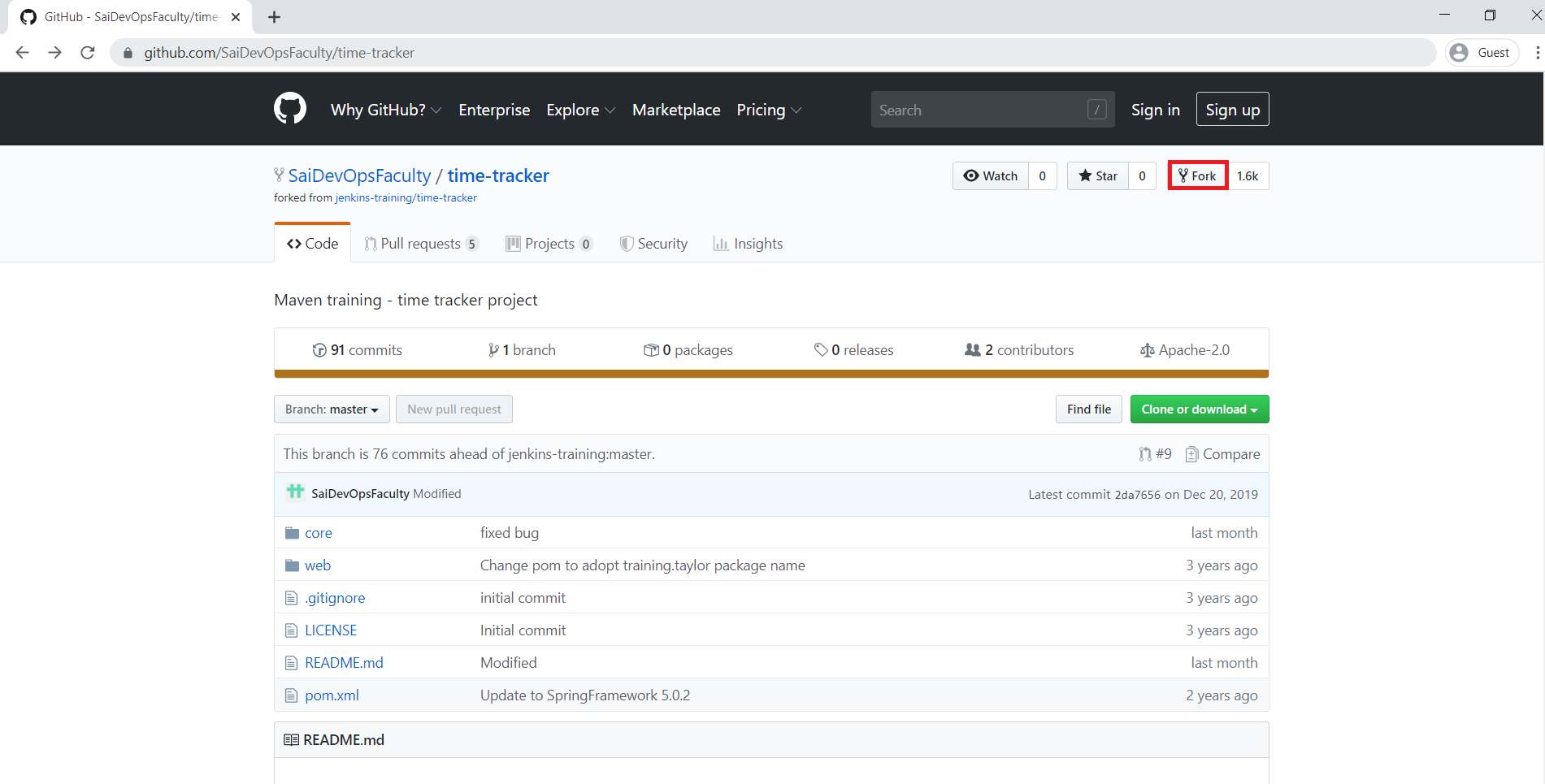
Task: Expand the Why GitHub? menu
Action: 386,110
